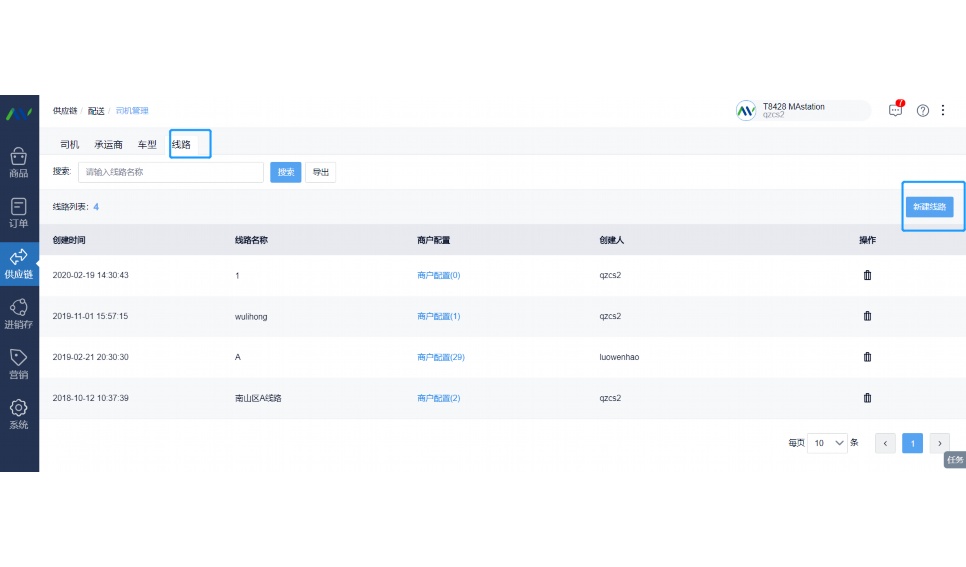Screen dimensions: 966x567
Task: Click the route name search input field
Action: pos(170,172)
